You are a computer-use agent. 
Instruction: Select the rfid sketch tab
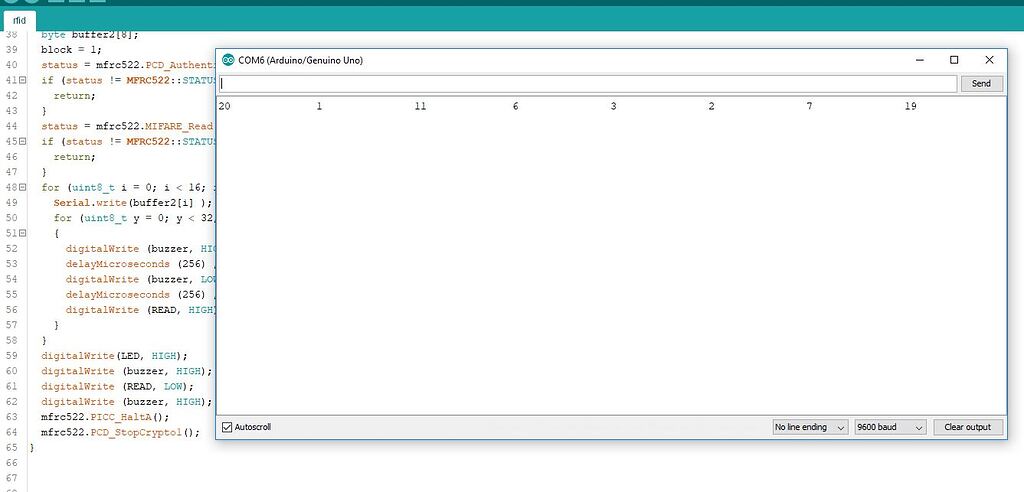click(x=20, y=20)
